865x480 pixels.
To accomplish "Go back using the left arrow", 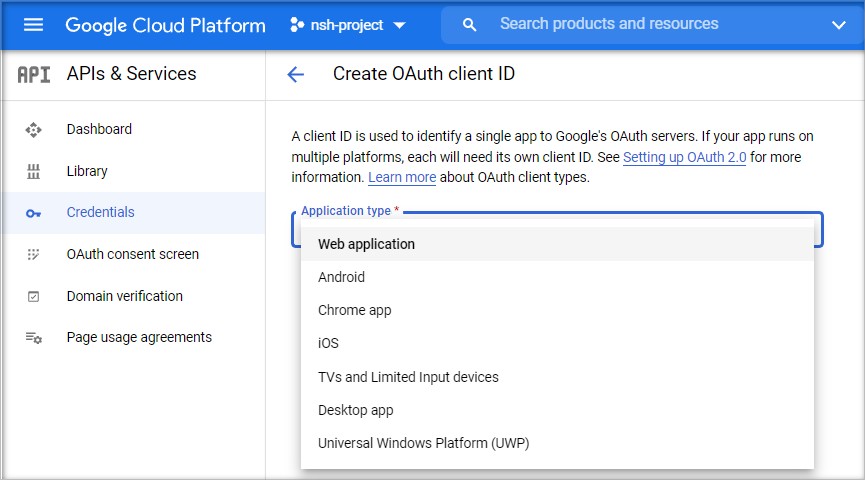I will click(296, 74).
